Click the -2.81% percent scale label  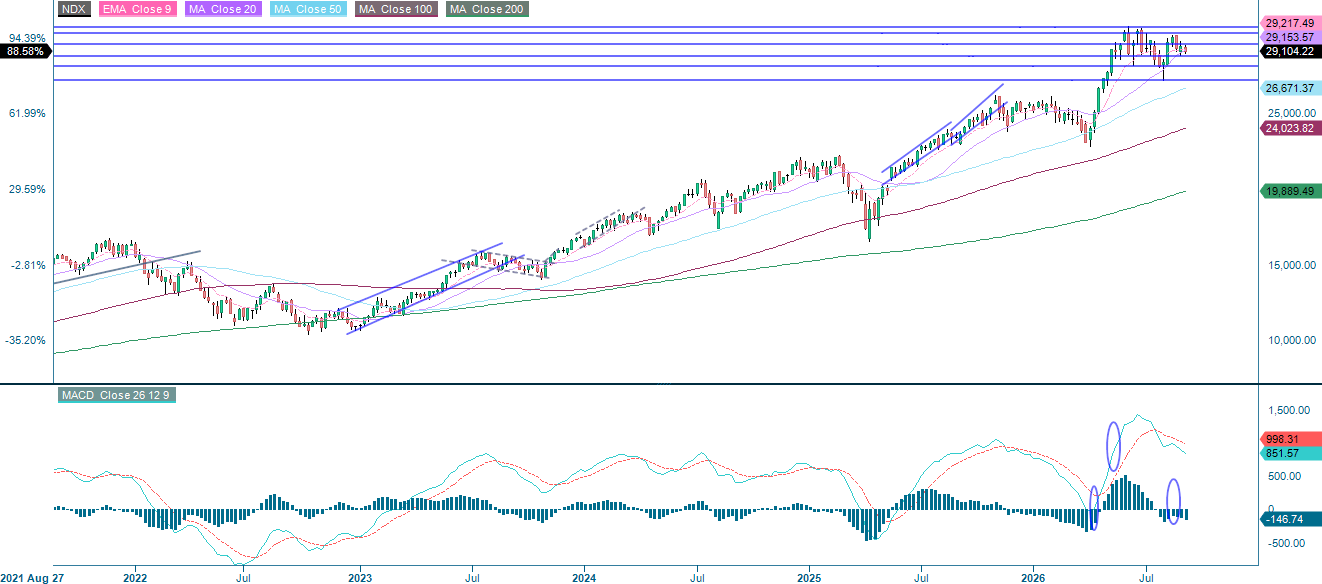[x=27, y=265]
